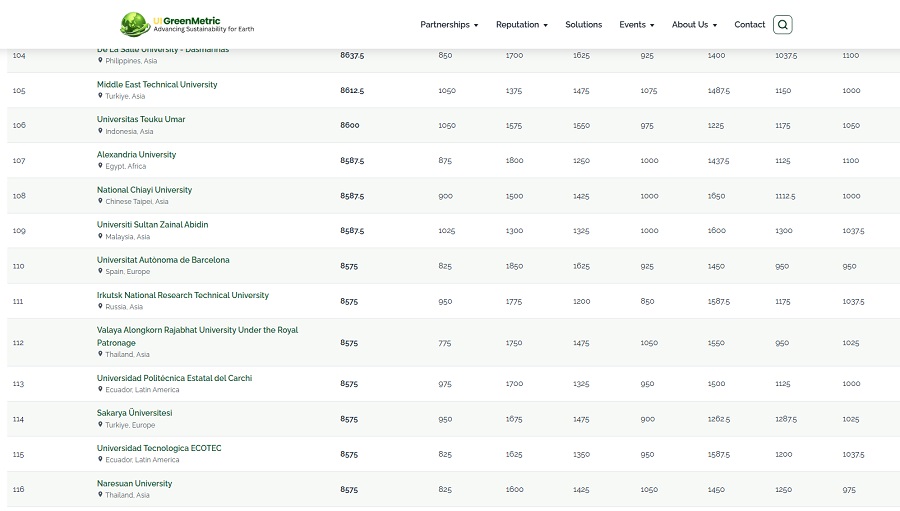Select rank number 113

point(18,384)
